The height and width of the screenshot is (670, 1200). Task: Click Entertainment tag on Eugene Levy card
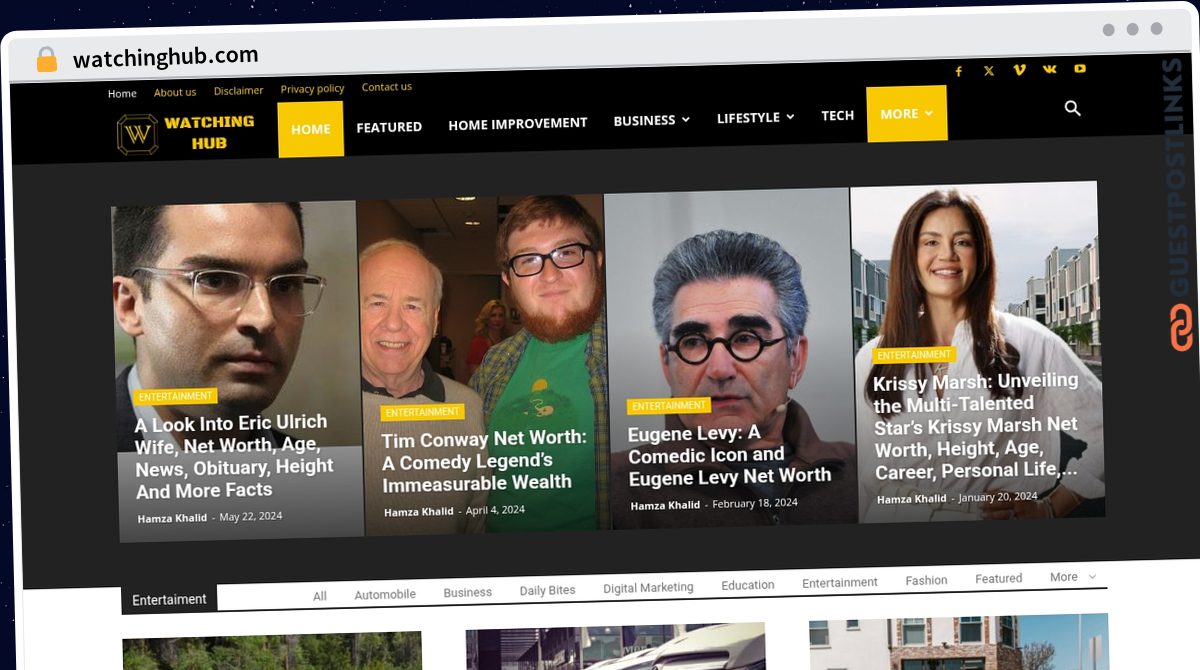pos(669,406)
